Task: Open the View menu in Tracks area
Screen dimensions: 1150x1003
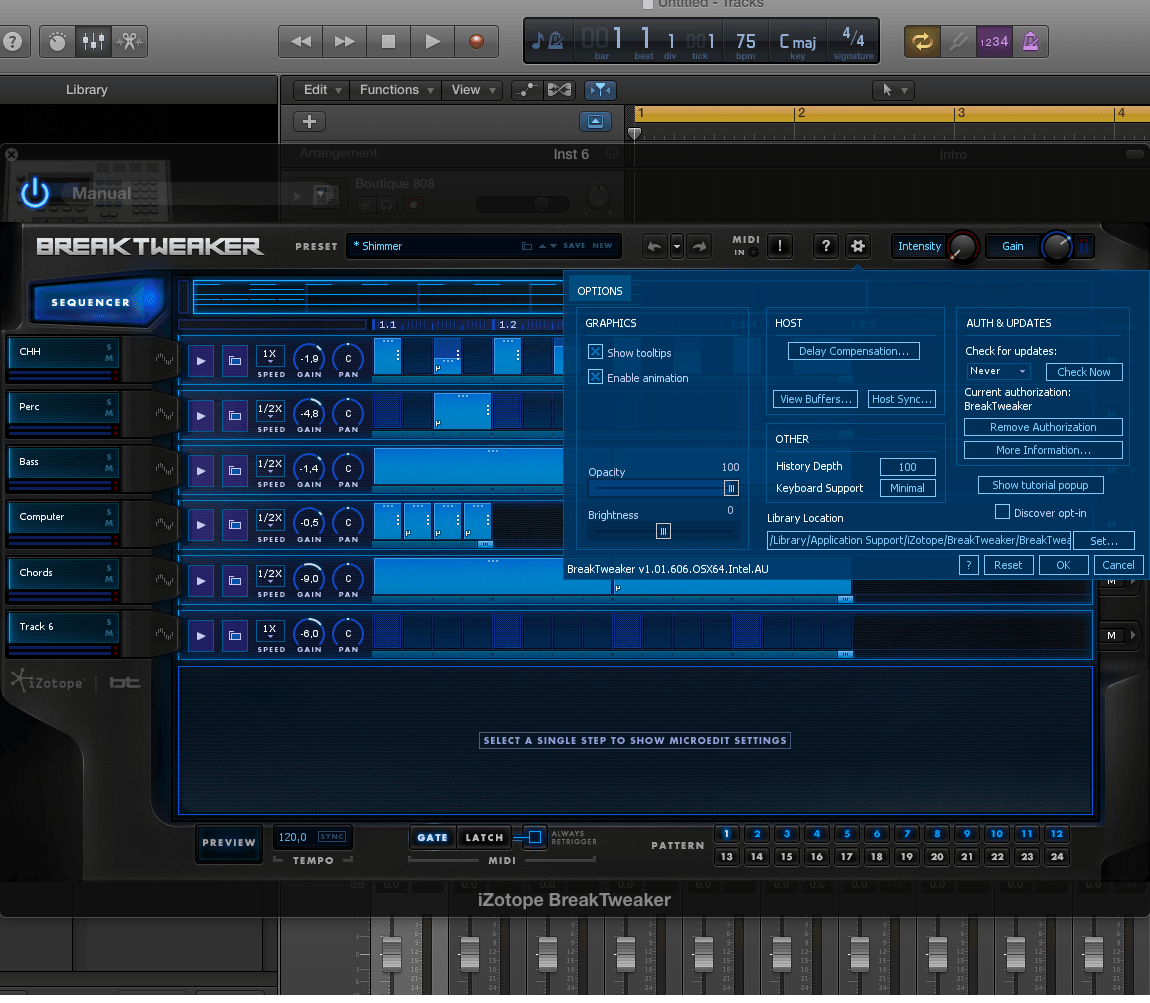Action: point(473,89)
